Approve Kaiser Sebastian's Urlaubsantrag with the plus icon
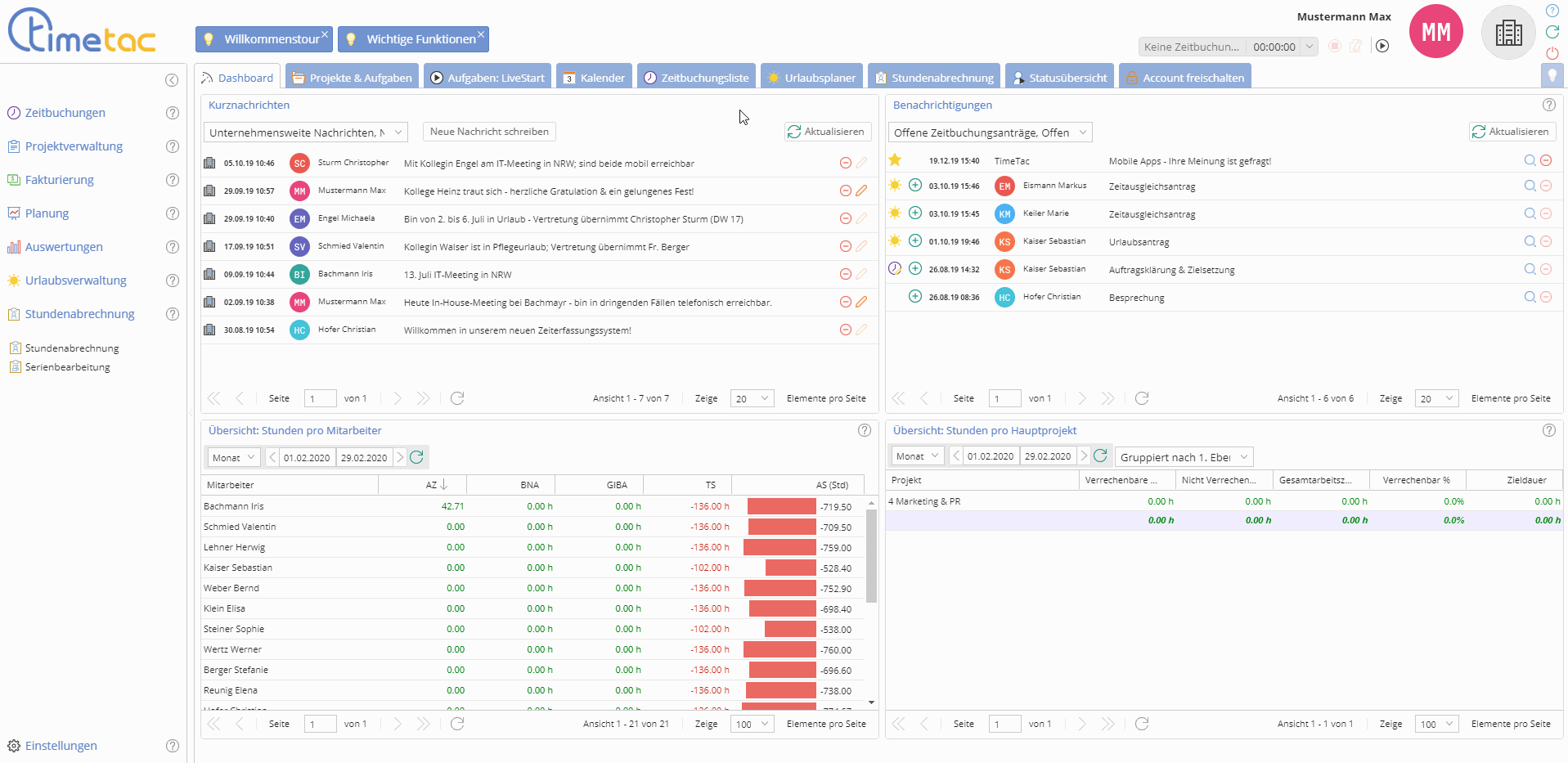 tap(915, 241)
